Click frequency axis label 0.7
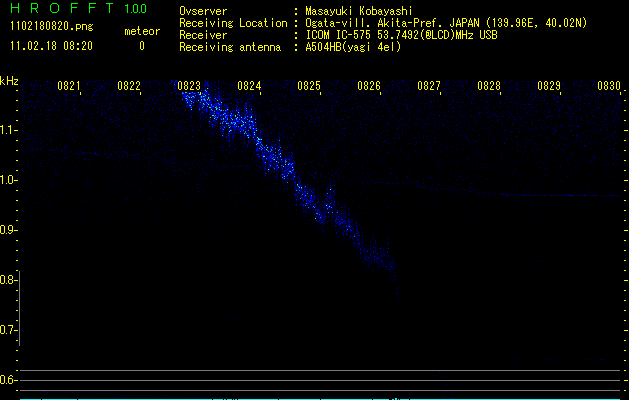Viewport: 629px width, 400px height. (x=8, y=330)
